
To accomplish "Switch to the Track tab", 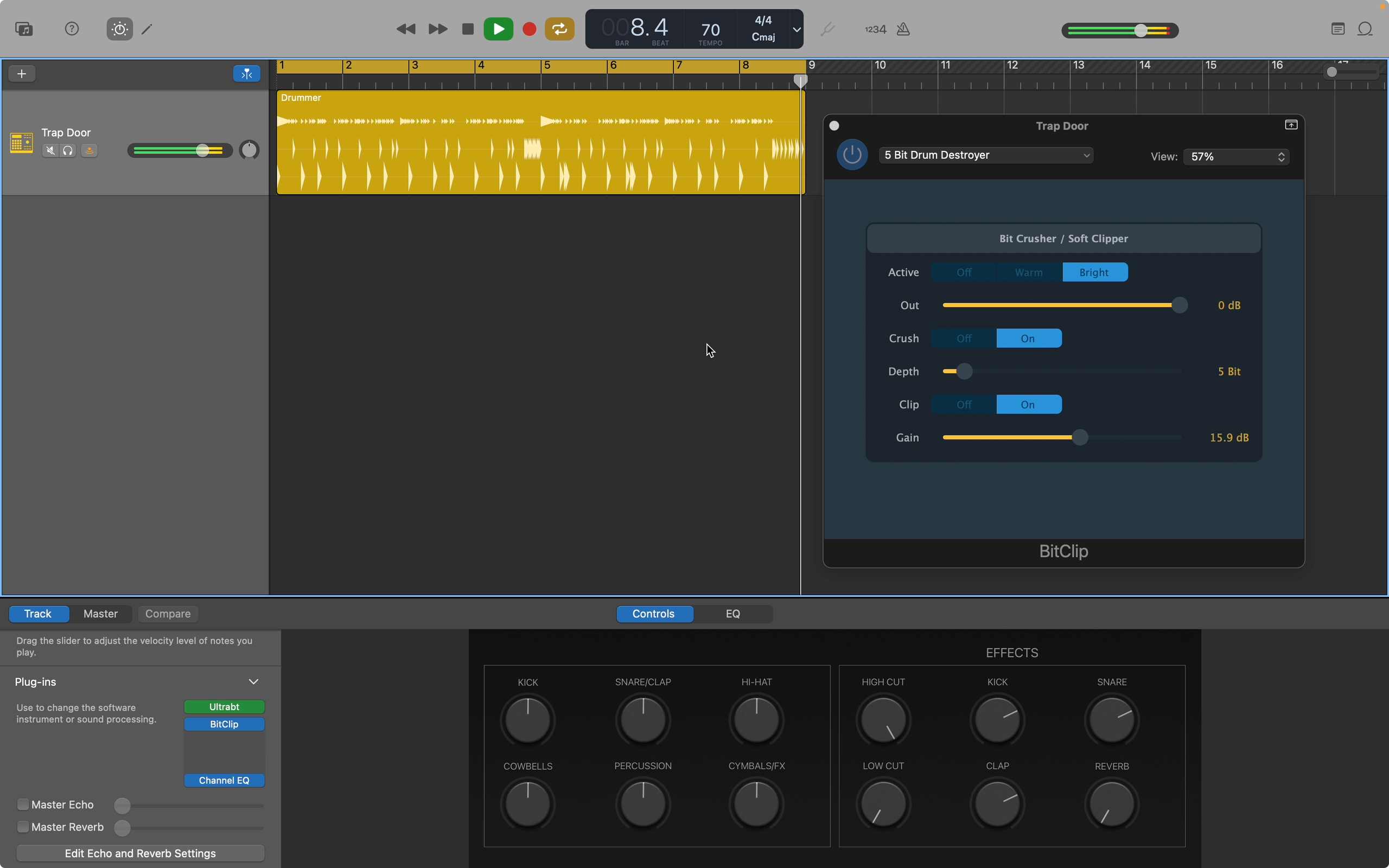I will click(39, 614).
